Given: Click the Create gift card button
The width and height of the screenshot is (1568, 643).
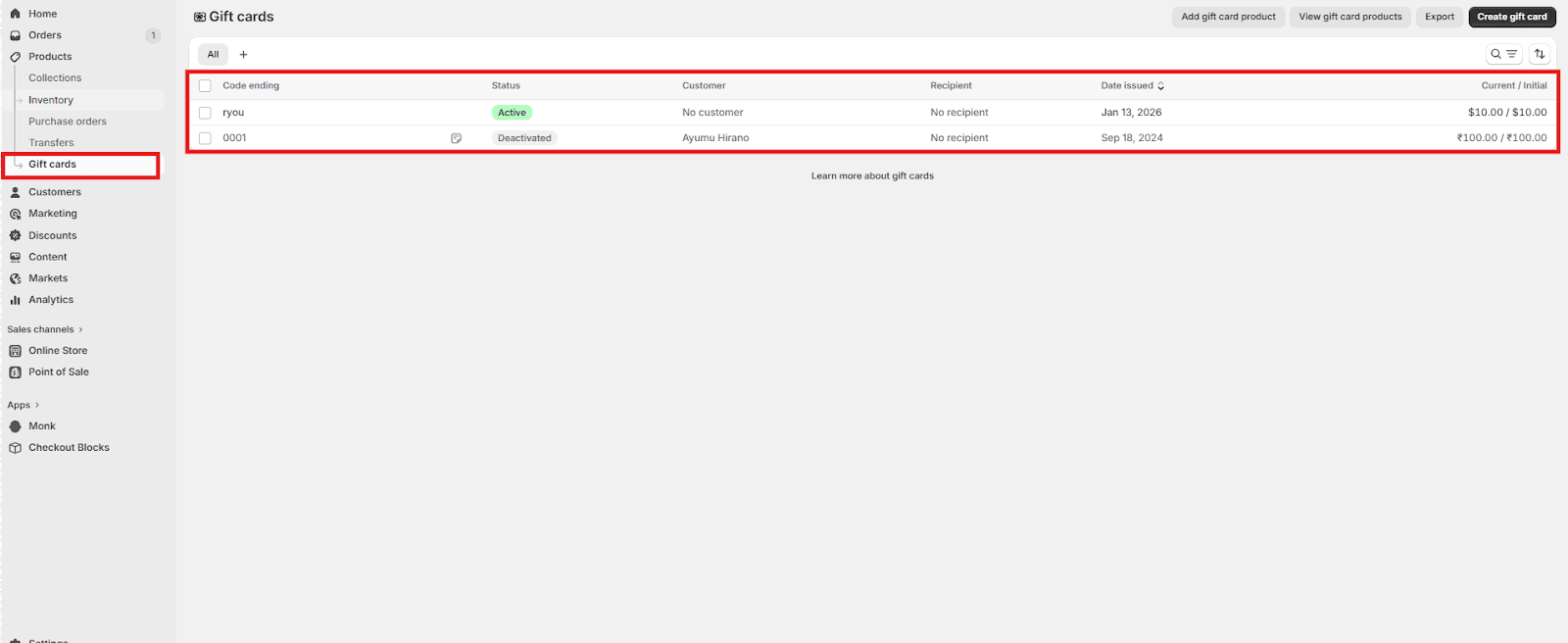Looking at the screenshot, I should pyautogui.click(x=1512, y=17).
